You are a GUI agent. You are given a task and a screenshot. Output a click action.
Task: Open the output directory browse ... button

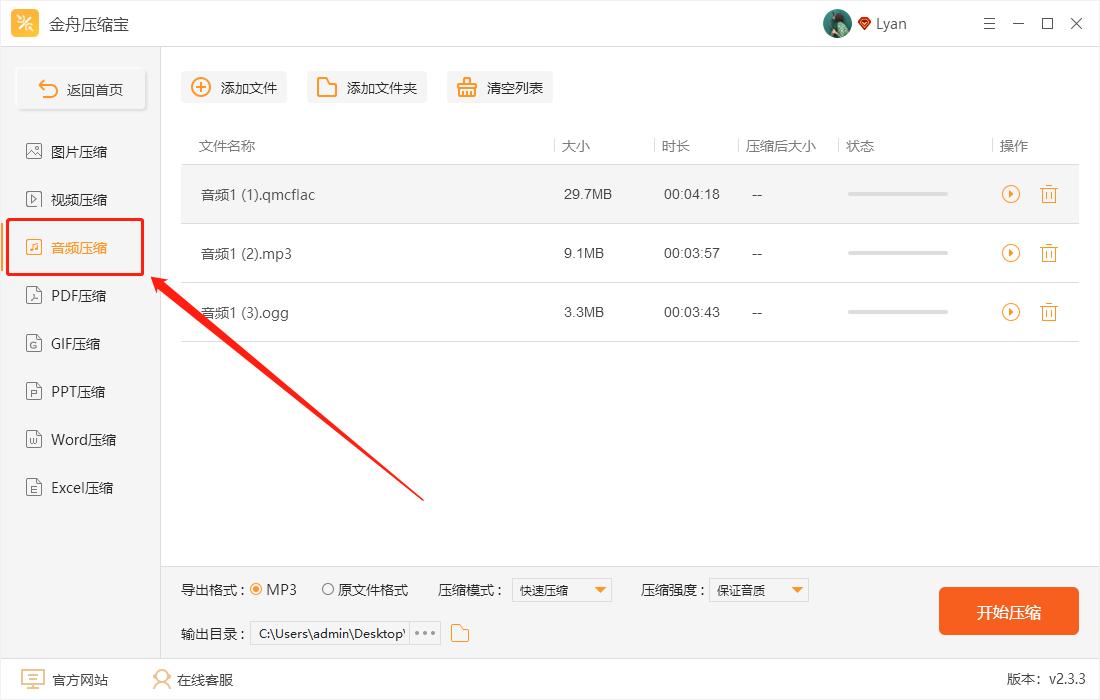425,633
